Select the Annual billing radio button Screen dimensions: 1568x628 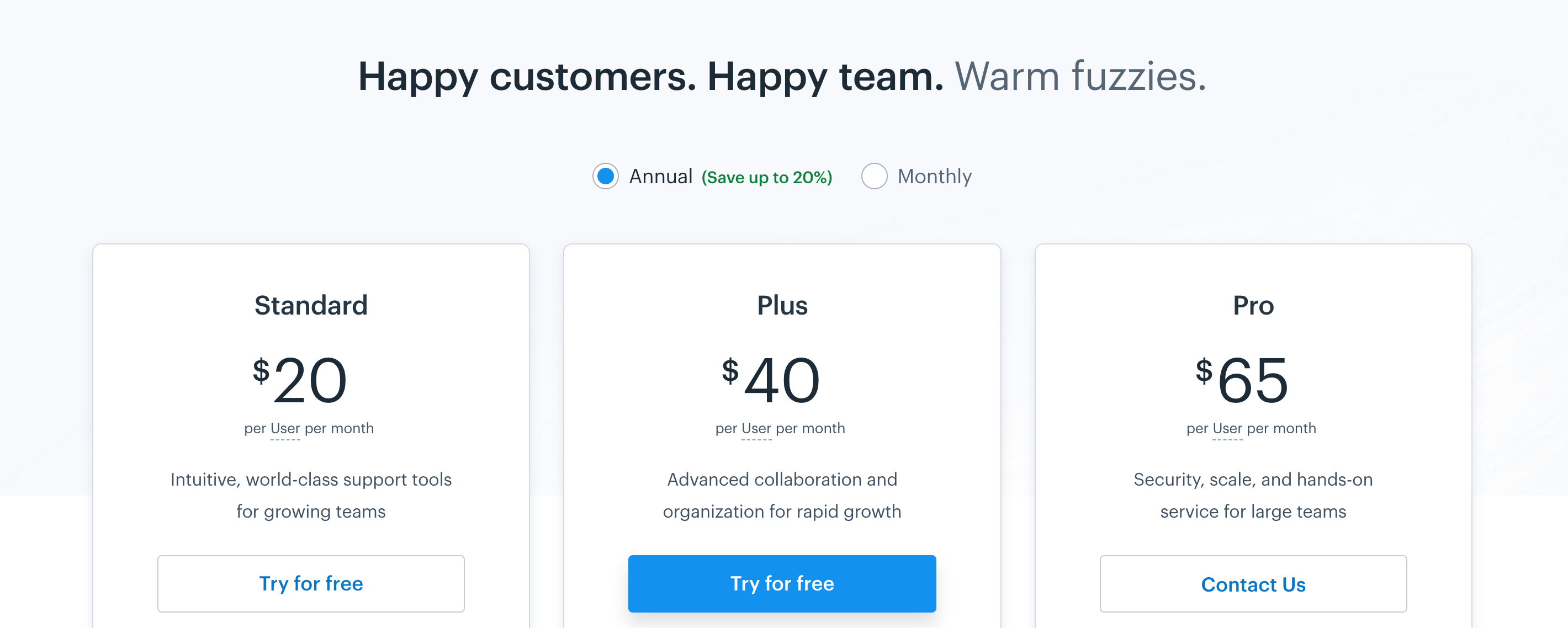pos(605,177)
